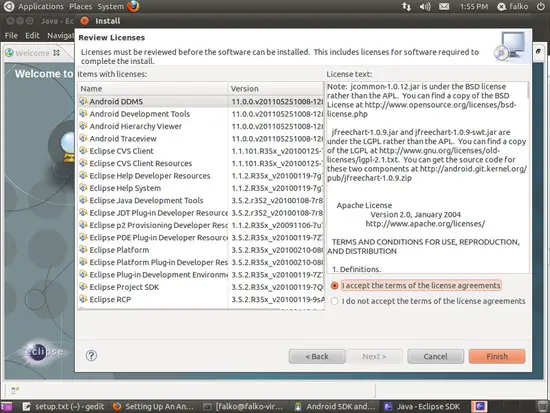
Task: Open Firefox from the top panel
Action: [x=133, y=6]
